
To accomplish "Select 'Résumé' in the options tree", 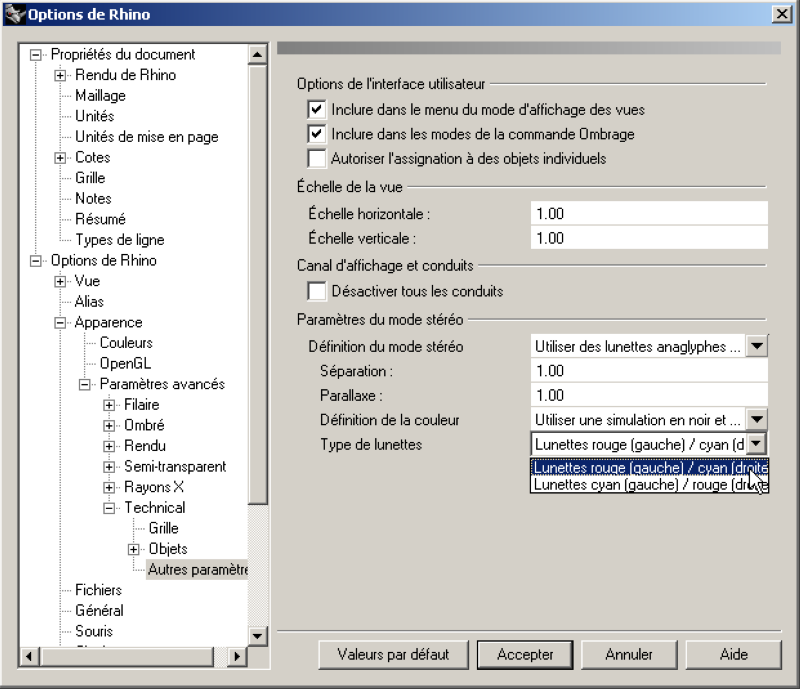I will (100, 219).
